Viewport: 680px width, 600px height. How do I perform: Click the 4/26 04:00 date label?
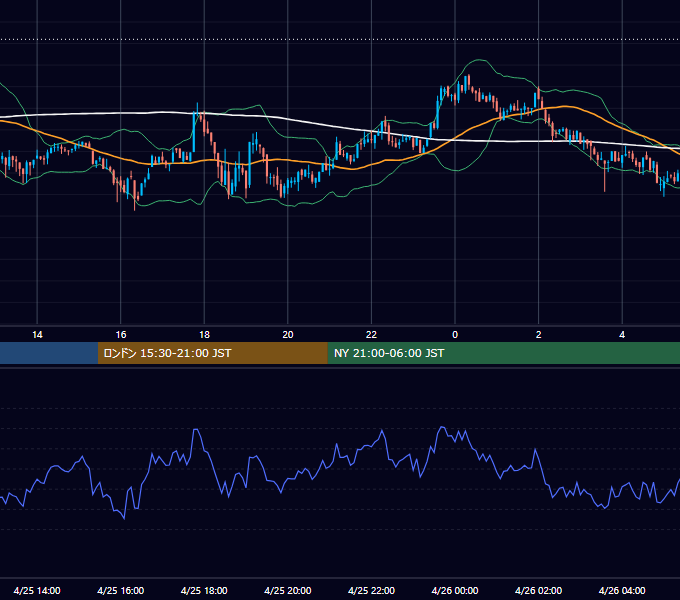[x=622, y=590]
